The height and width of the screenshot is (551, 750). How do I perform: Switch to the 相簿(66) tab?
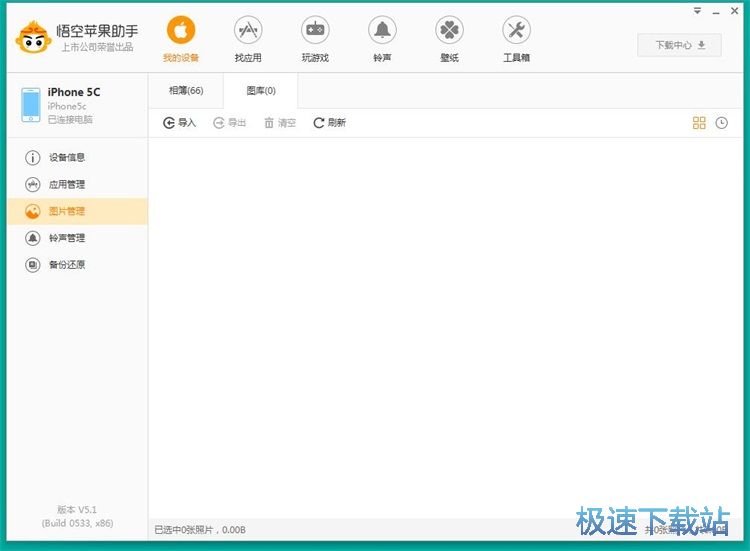(186, 90)
